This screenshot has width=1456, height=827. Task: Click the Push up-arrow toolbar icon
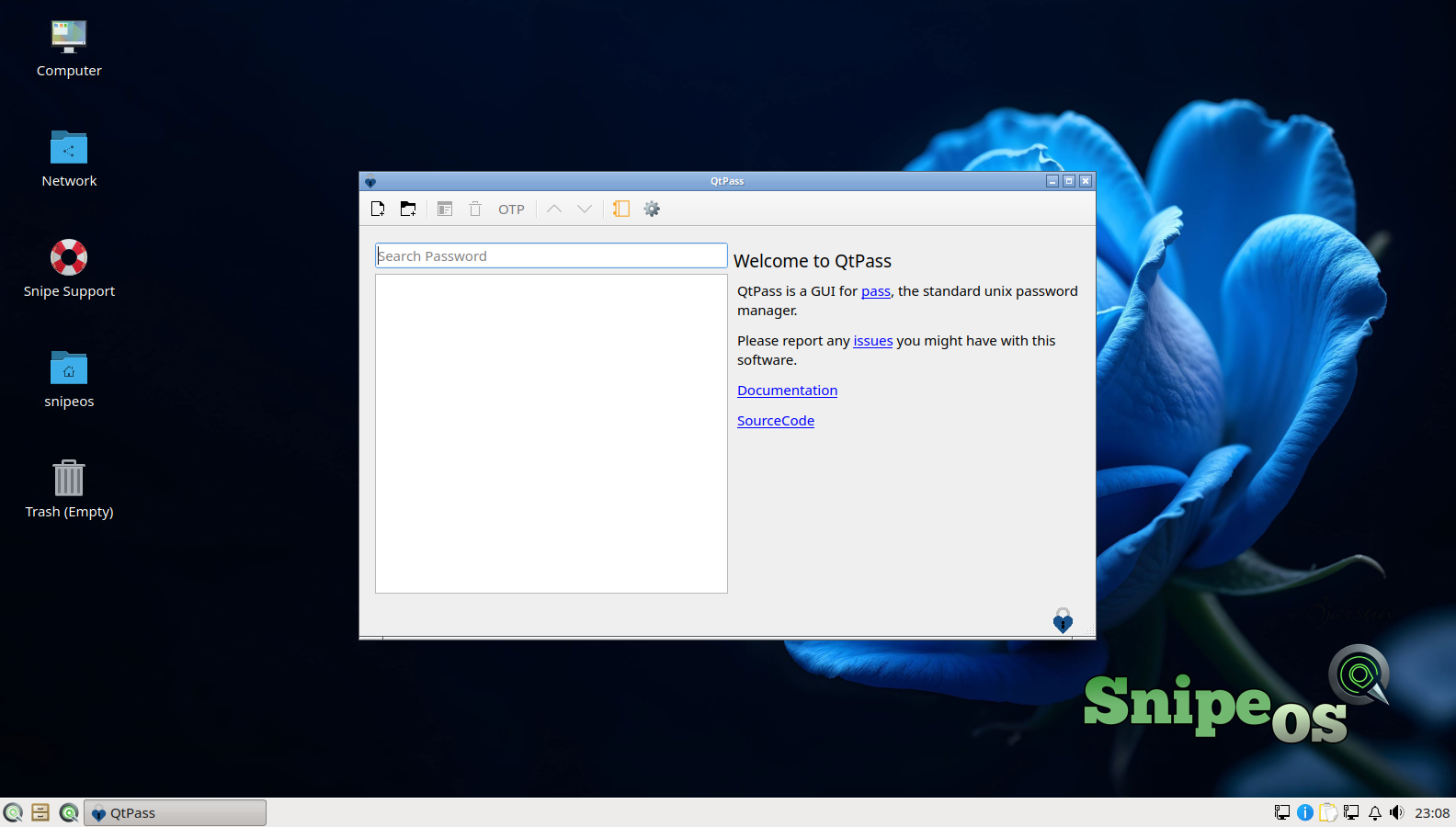(x=554, y=210)
